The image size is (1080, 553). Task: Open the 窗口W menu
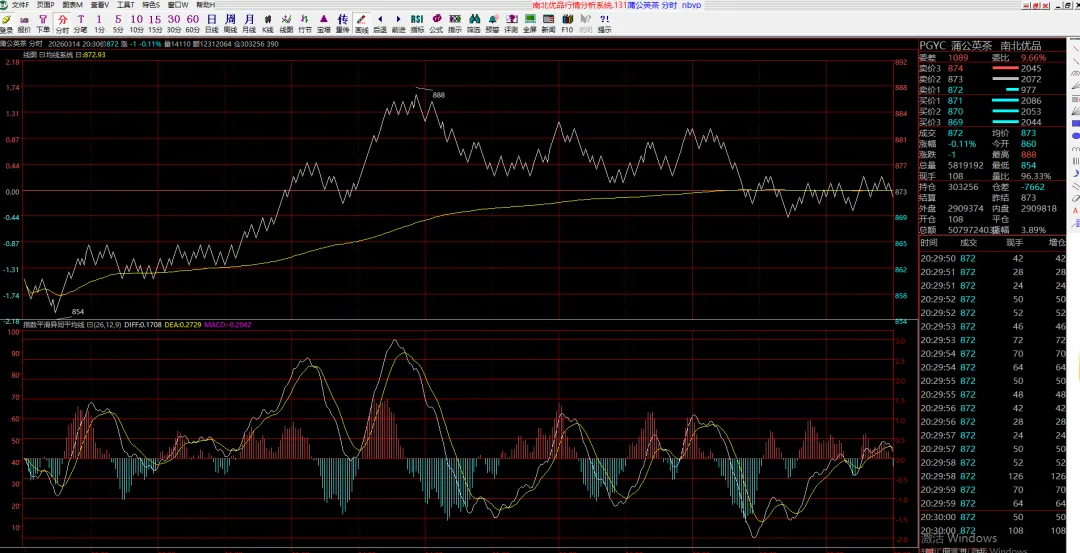178,5
